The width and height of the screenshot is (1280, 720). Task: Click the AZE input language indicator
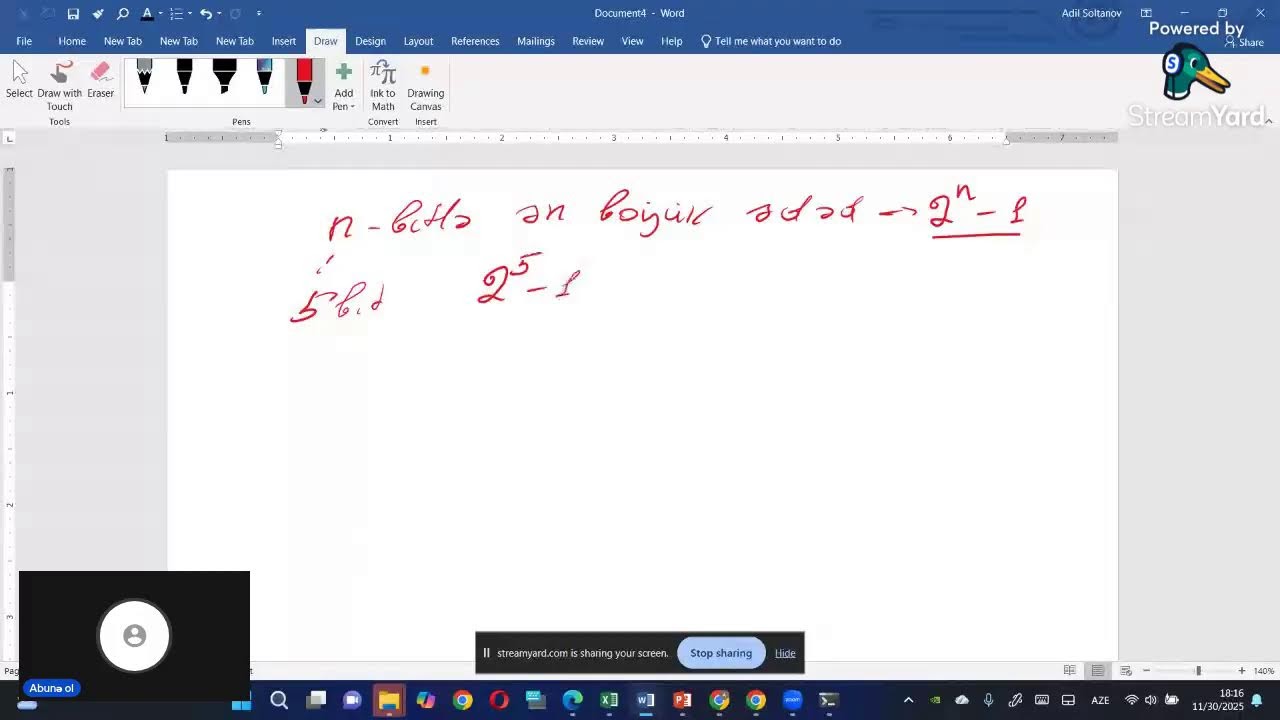(1100, 700)
